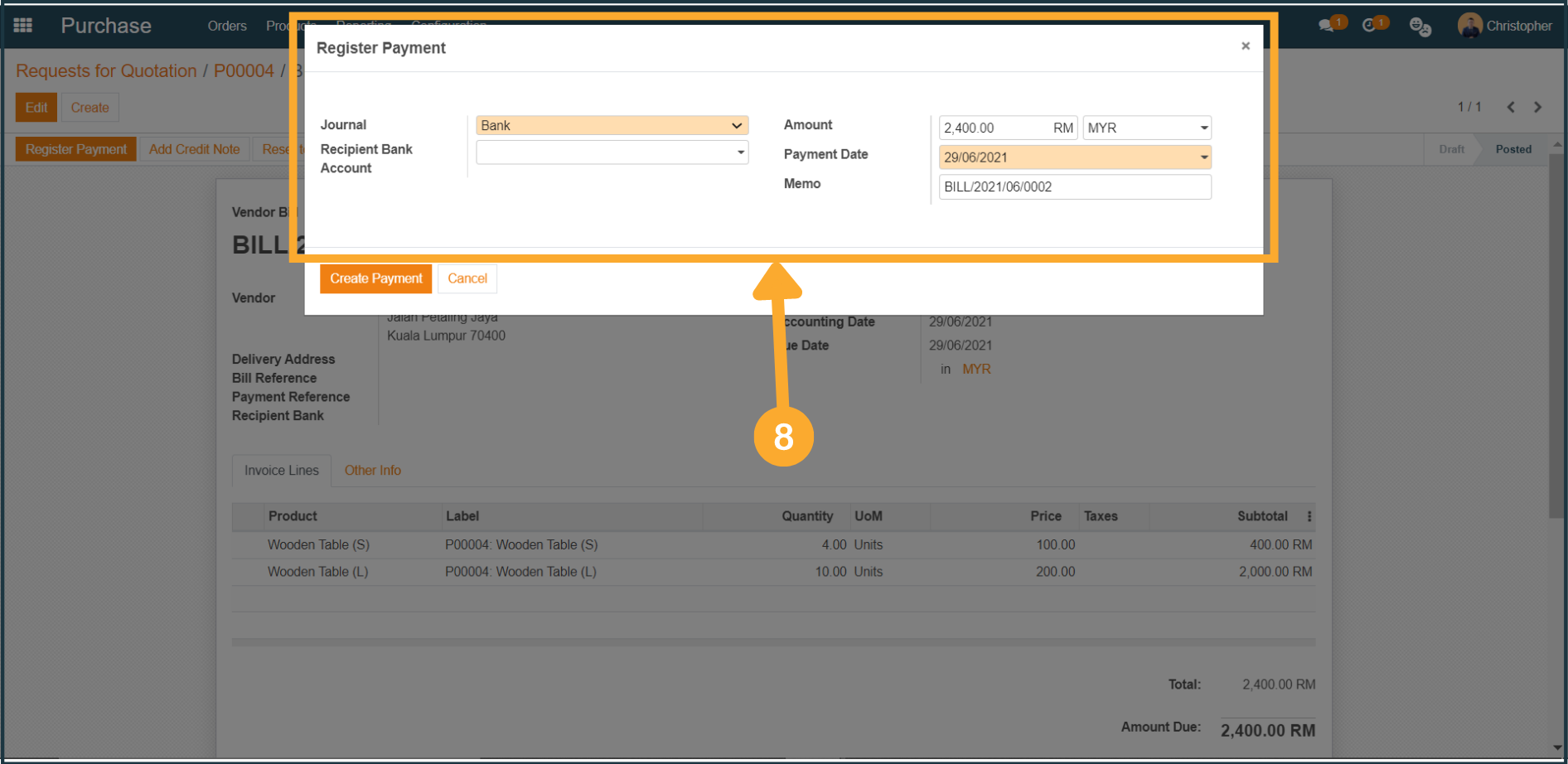Image resolution: width=1568 pixels, height=764 pixels.
Task: Go to next record arrow
Action: (1538, 107)
